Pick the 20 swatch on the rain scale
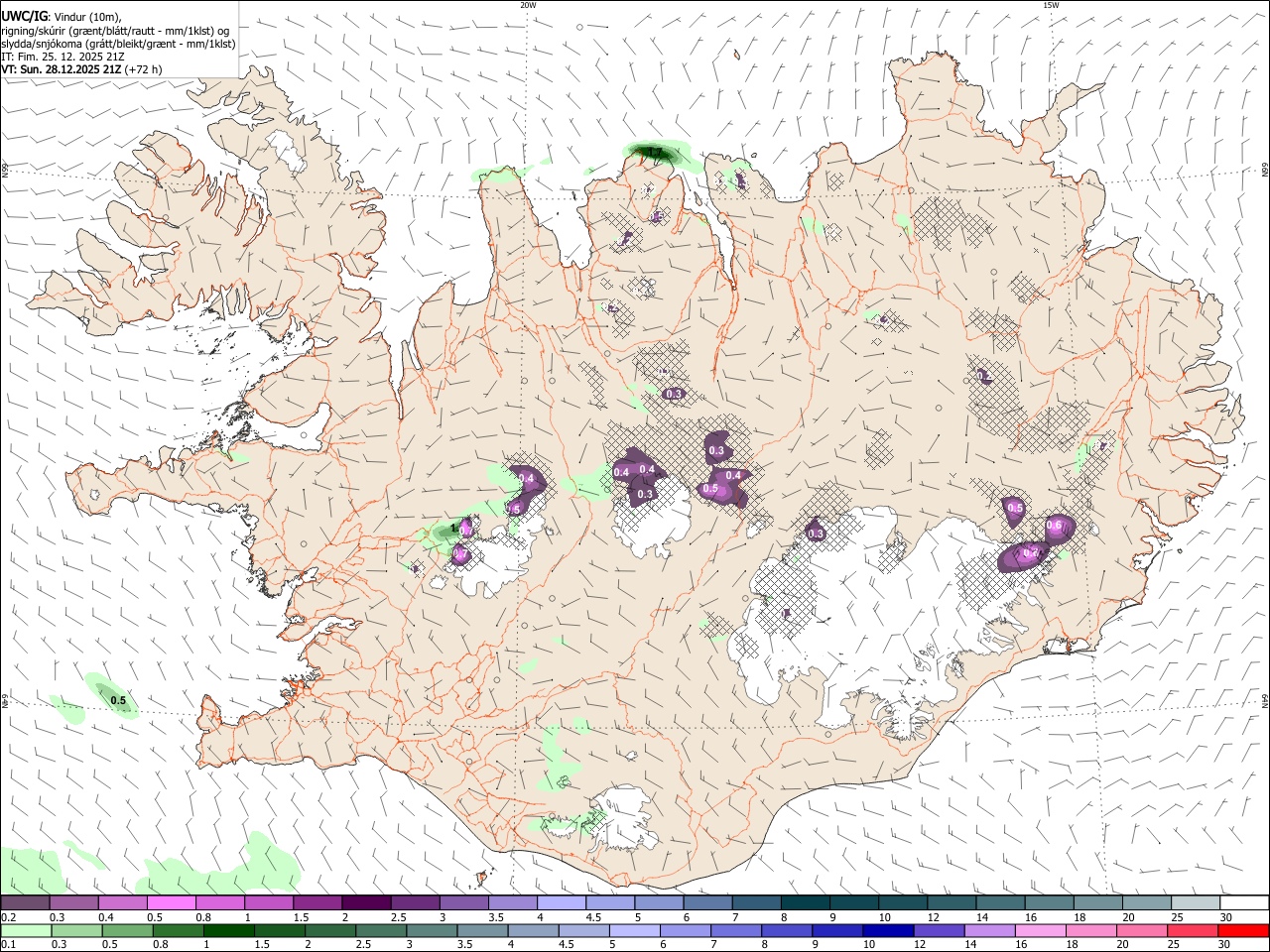Viewport: 1270px width, 952px height. point(1141,930)
